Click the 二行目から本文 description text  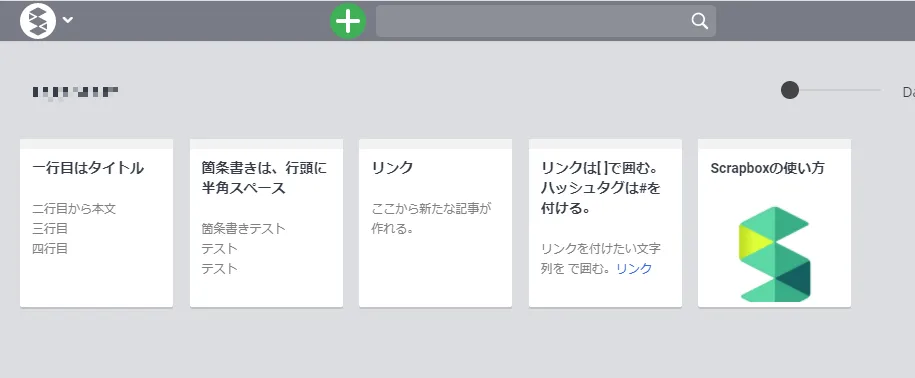[74, 208]
